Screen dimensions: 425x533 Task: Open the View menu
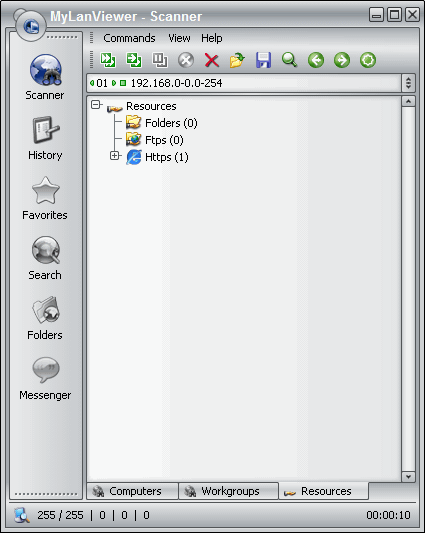[x=179, y=38]
